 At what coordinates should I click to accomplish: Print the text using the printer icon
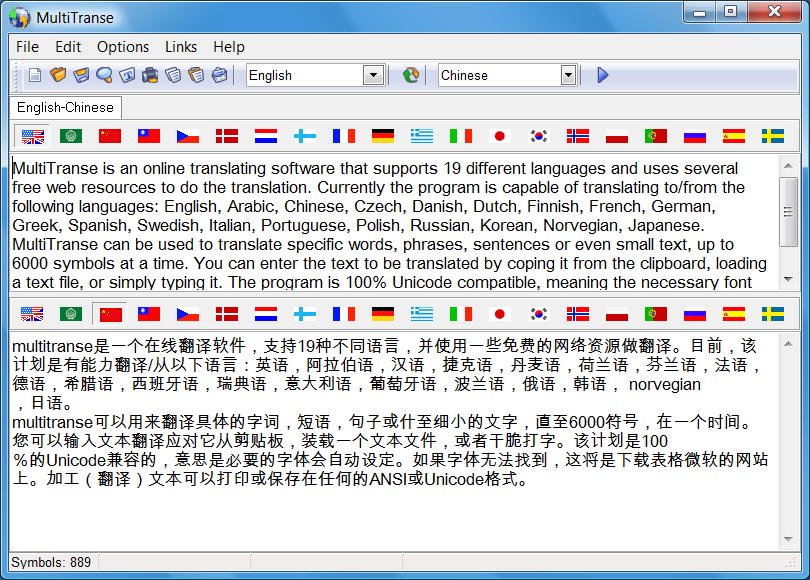150,75
